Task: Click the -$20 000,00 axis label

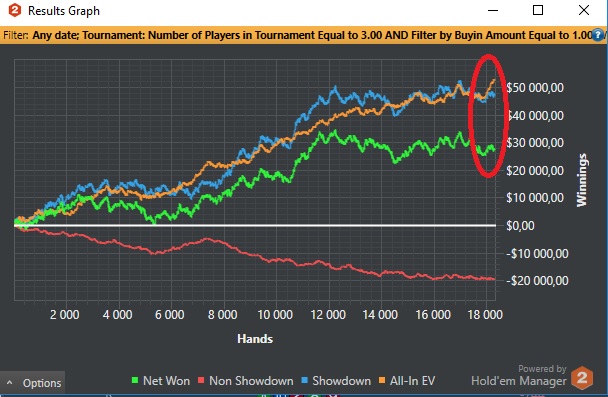Action: [537, 281]
